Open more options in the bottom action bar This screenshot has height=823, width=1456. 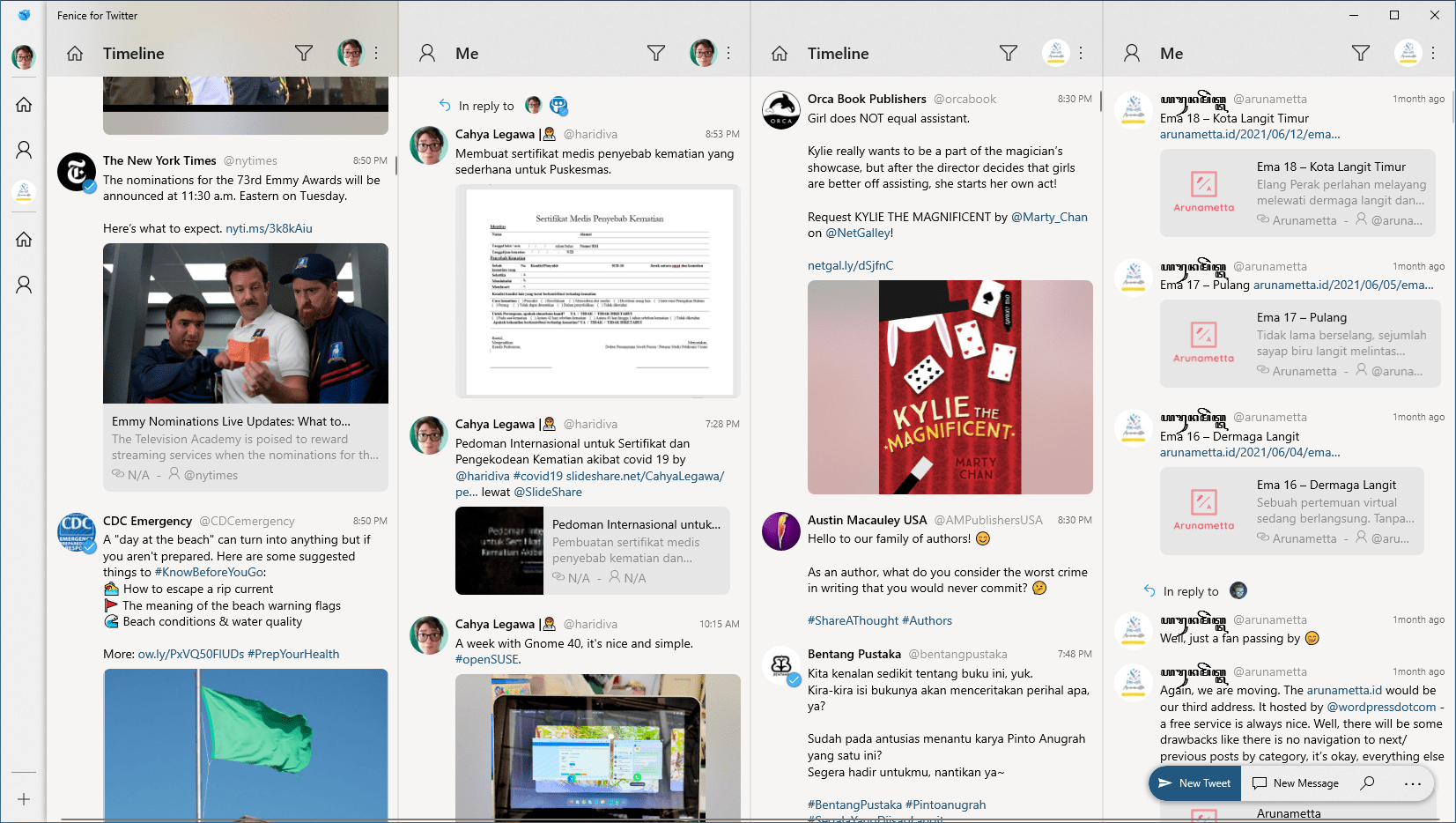[x=1413, y=783]
